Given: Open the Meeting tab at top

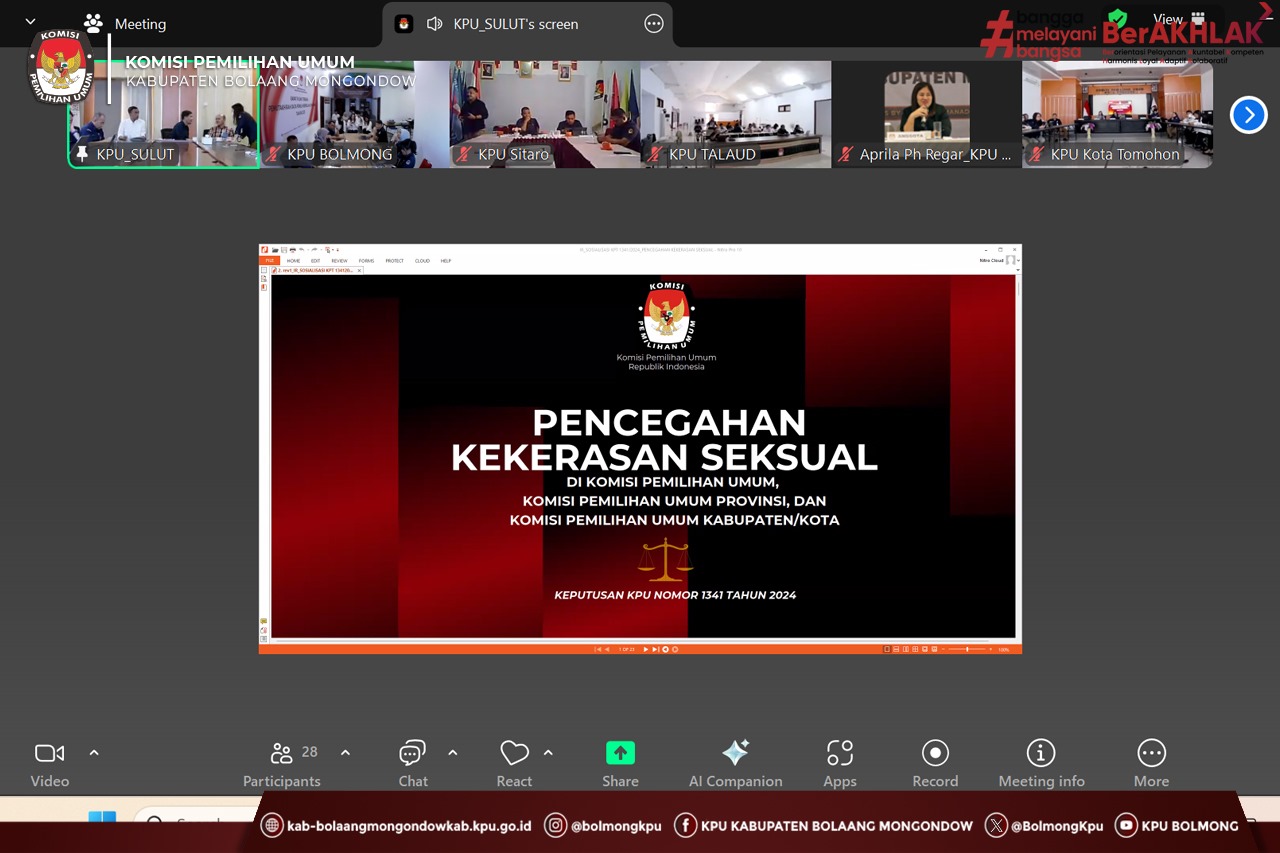Looking at the screenshot, I should point(125,24).
